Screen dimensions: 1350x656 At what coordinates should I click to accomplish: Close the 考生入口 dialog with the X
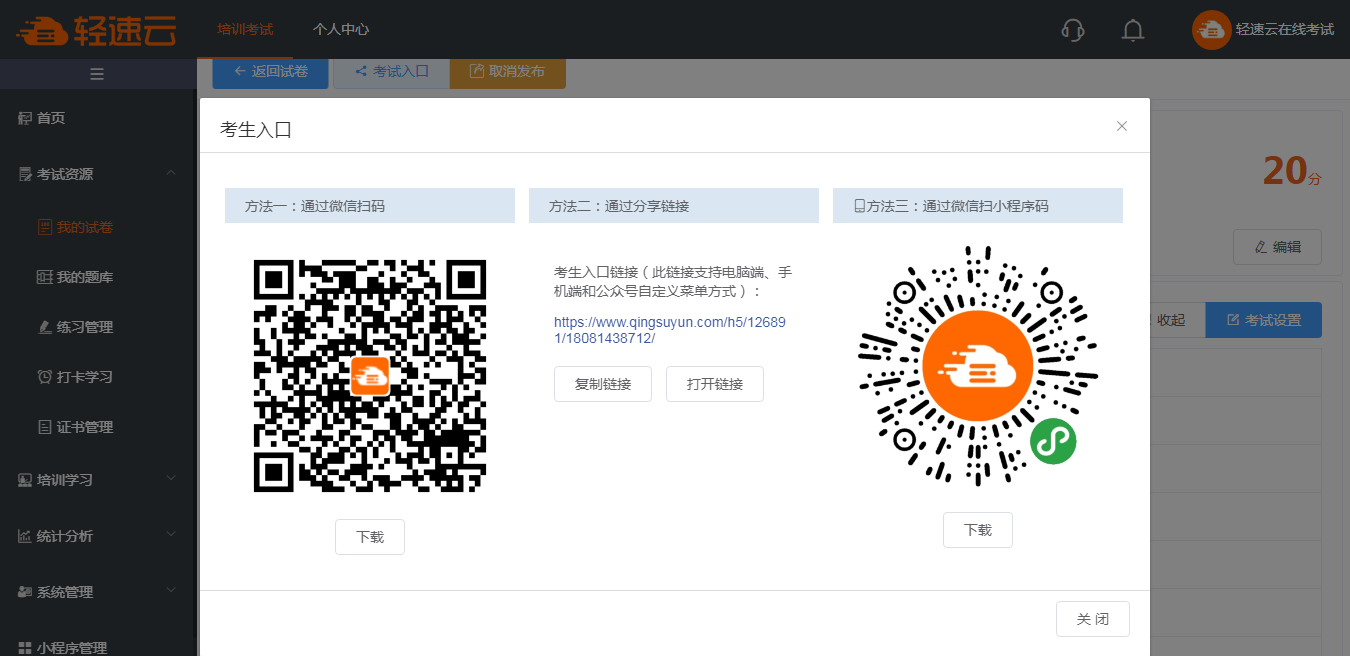tap(1122, 126)
